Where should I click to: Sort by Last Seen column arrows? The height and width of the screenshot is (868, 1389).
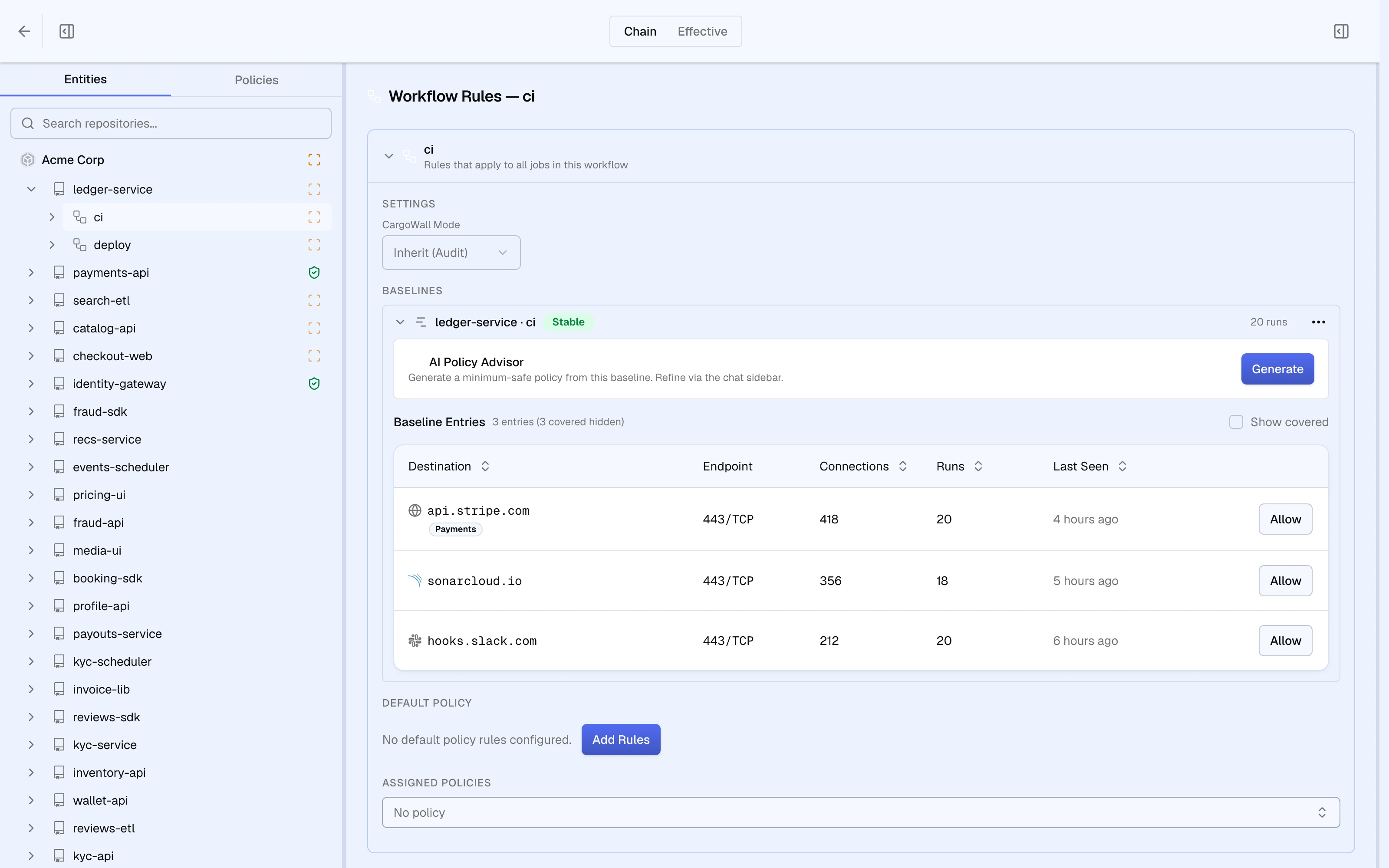coord(1122,466)
